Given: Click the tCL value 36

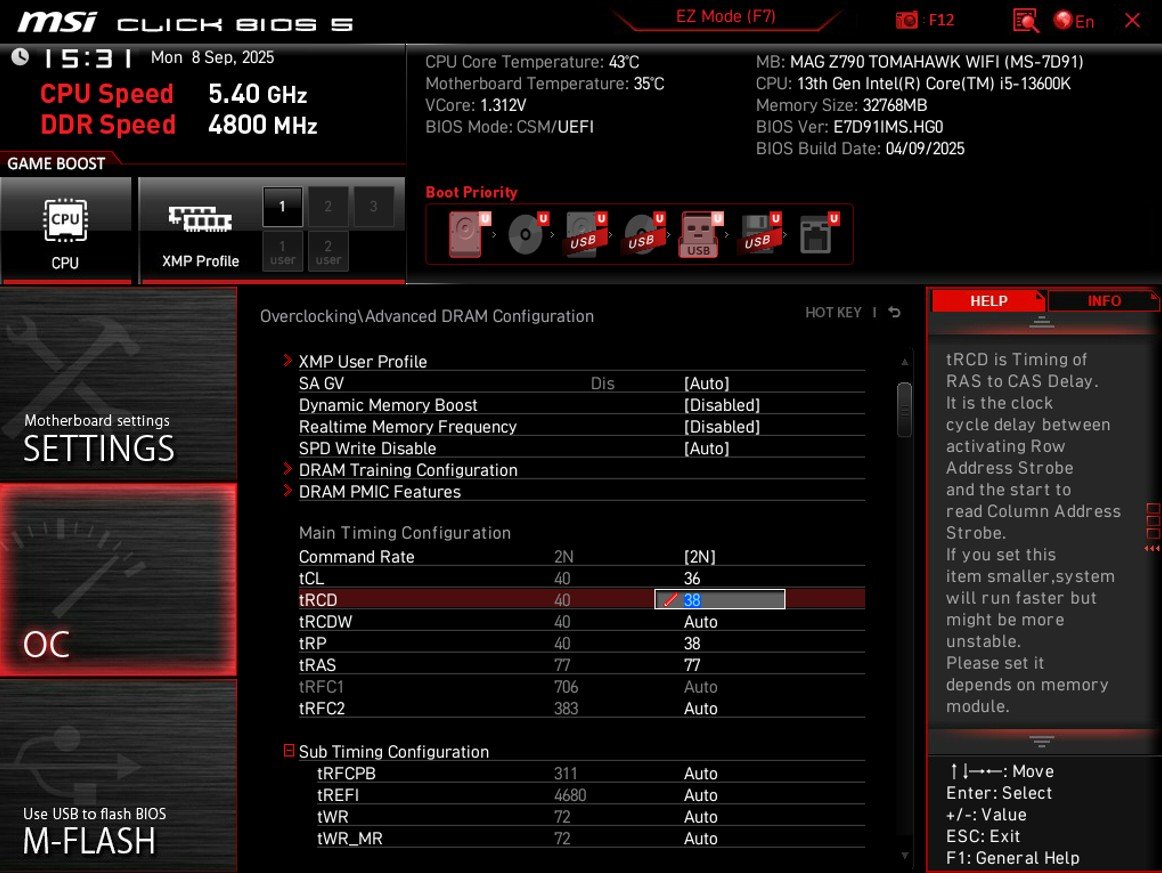Looking at the screenshot, I should (x=692, y=578).
